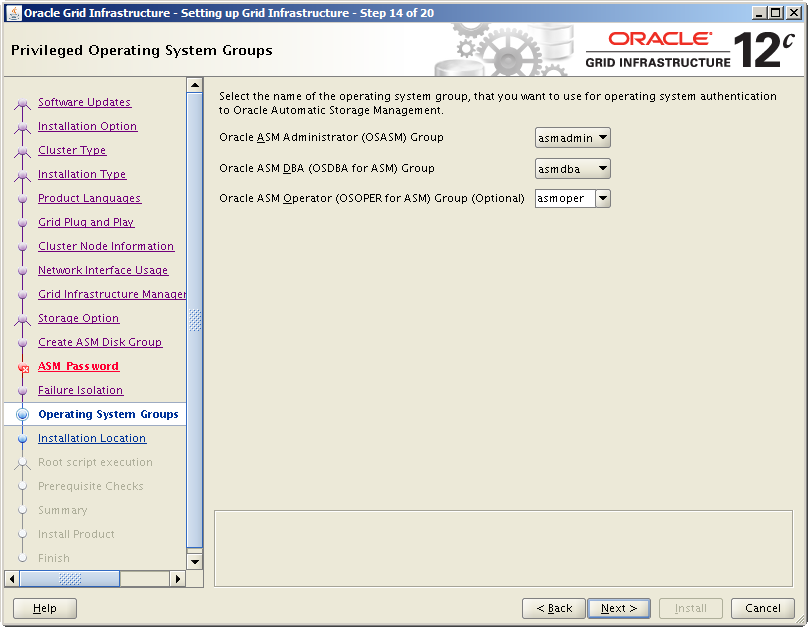Click the sidebar scroll down arrow
Screen dimensions: 808x627
coord(195,562)
